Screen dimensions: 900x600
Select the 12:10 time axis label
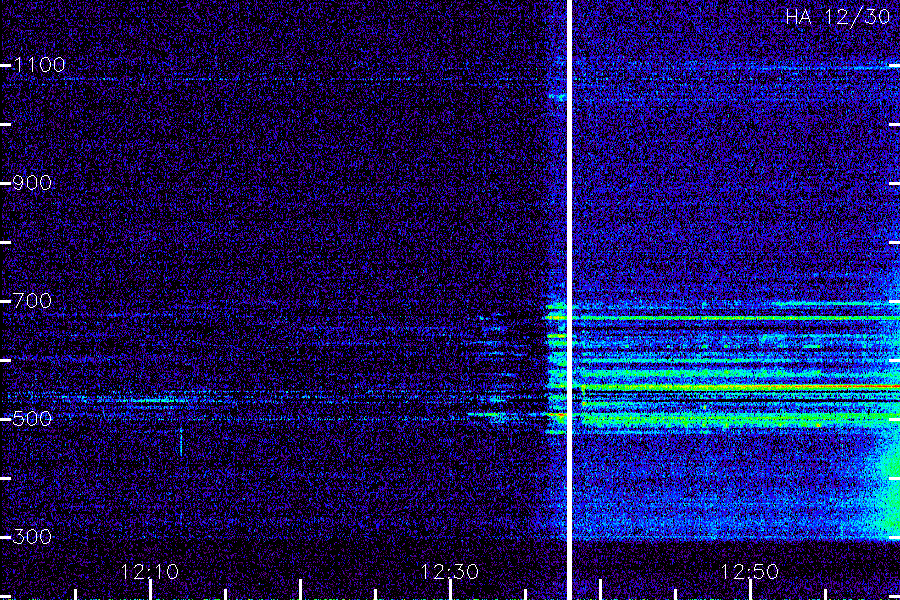(150, 572)
